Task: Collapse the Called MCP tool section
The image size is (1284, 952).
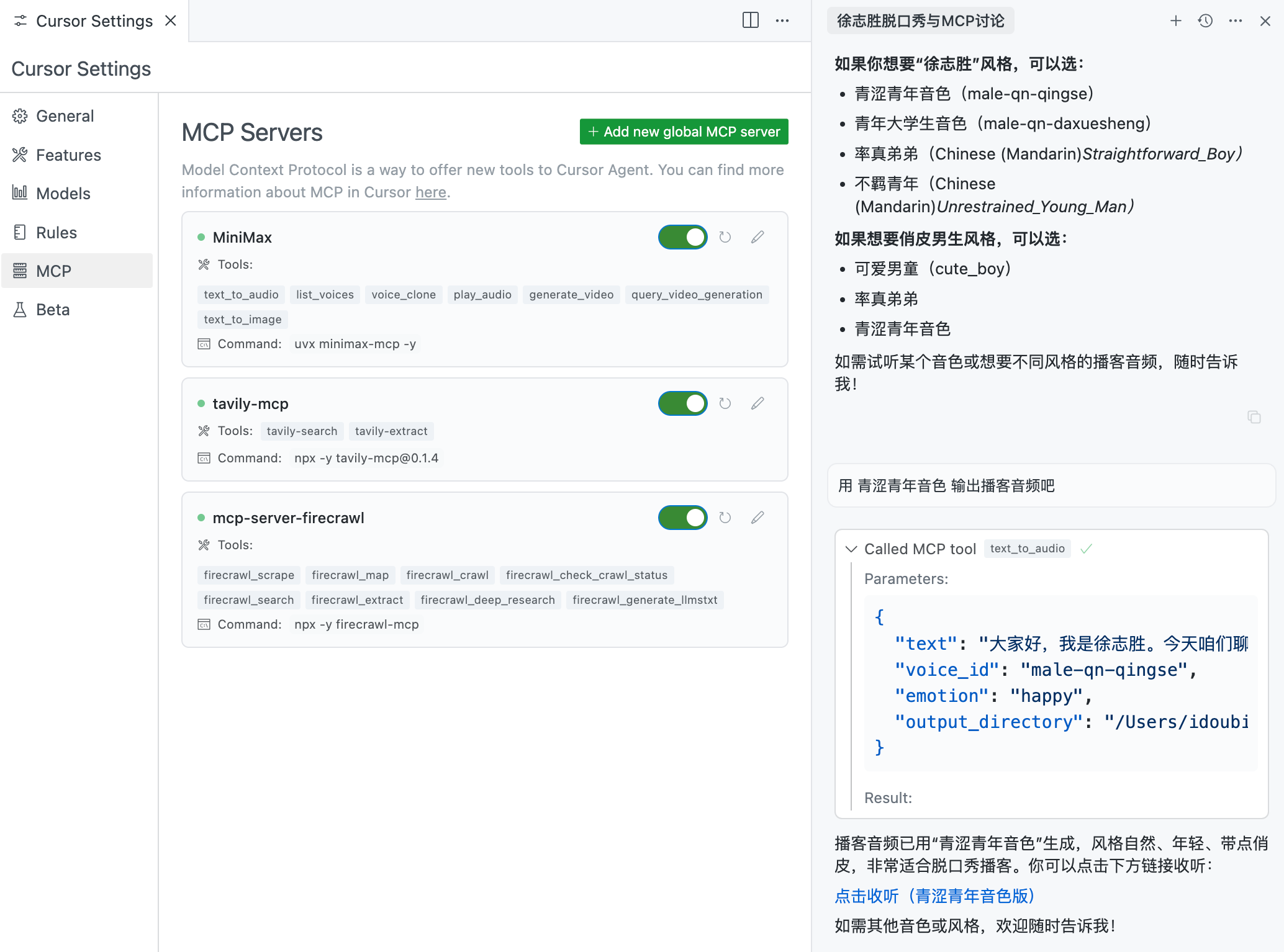Action: pyautogui.click(x=851, y=549)
